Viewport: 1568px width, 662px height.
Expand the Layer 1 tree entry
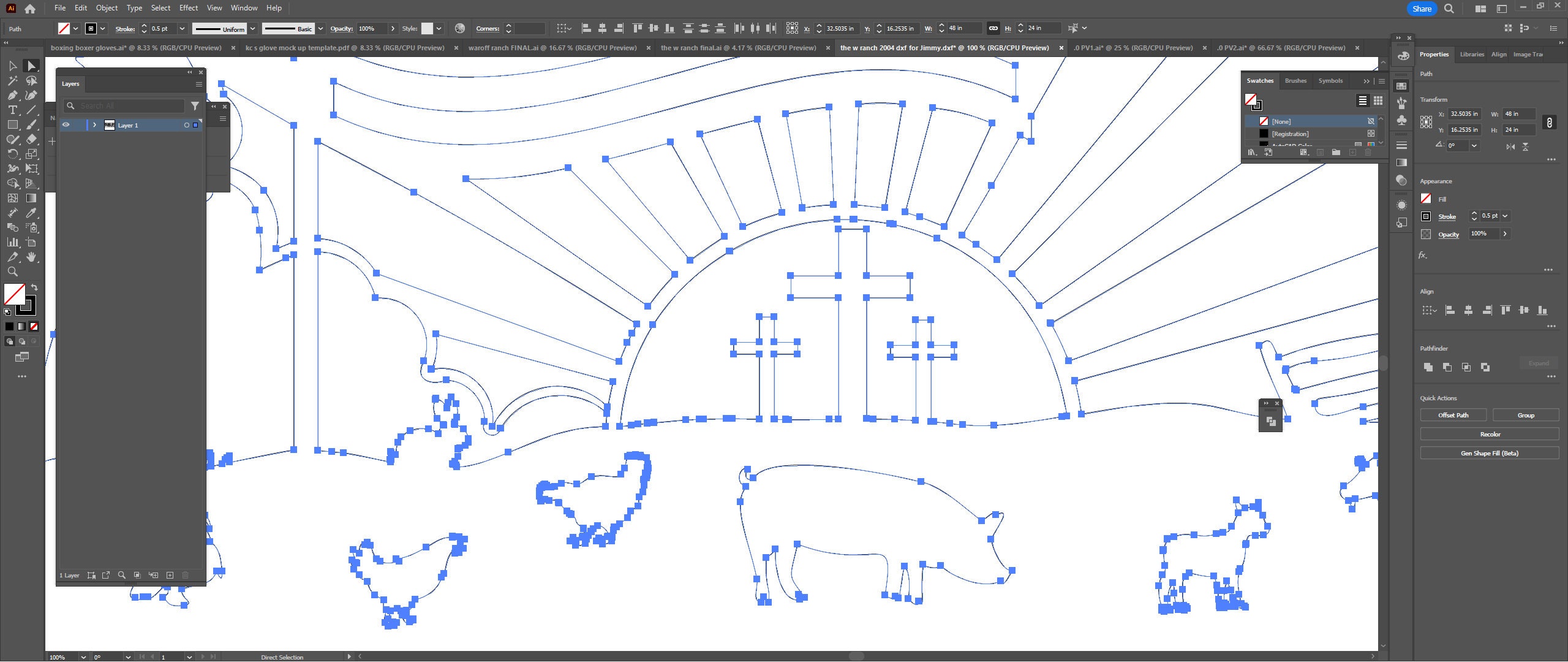coord(95,124)
